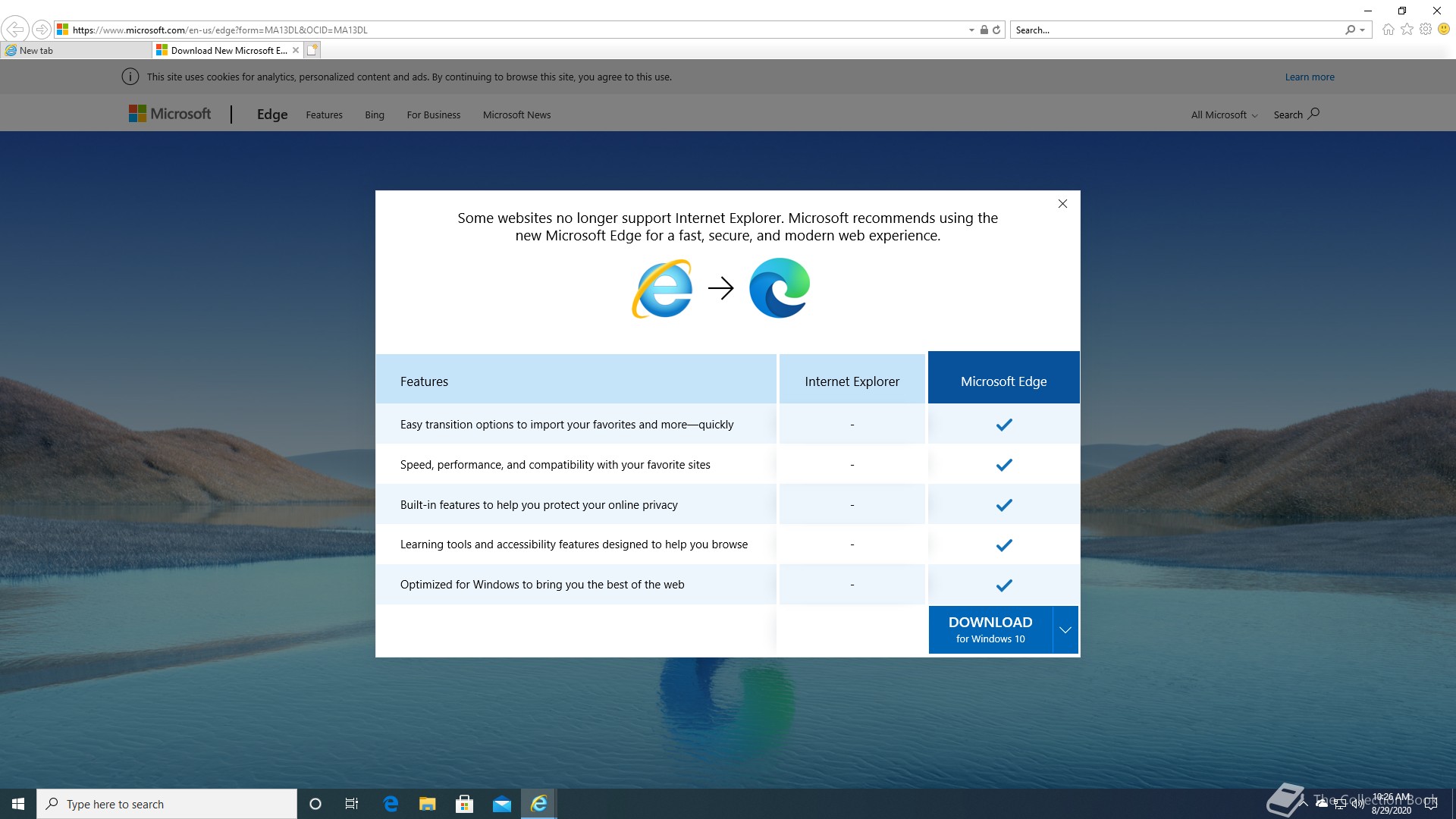Click the IE search box input field
1456x819 pixels.
[x=1175, y=30]
